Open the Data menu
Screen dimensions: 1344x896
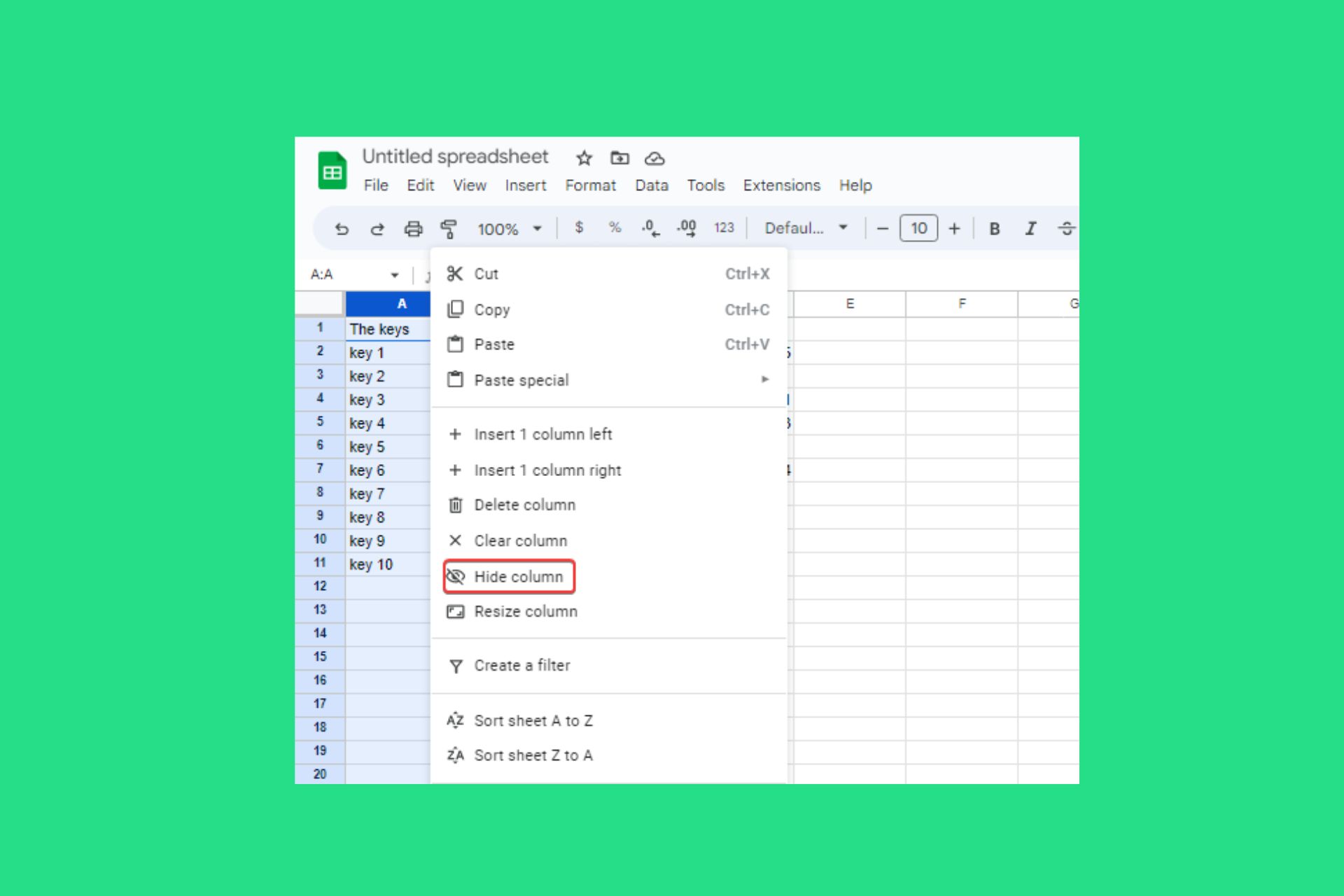tap(652, 185)
